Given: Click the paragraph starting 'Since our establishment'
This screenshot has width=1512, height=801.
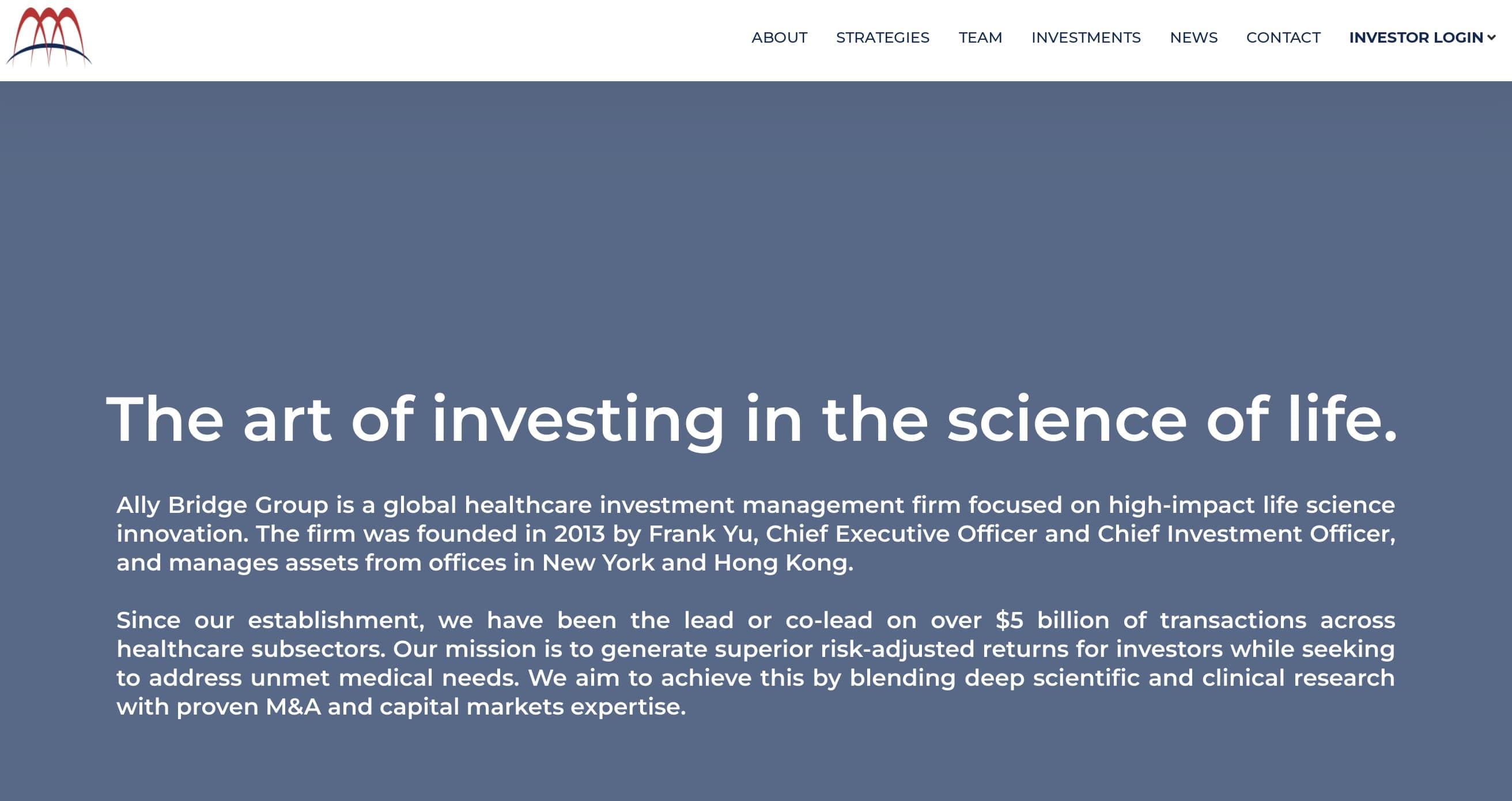Looking at the screenshot, I should [x=755, y=663].
